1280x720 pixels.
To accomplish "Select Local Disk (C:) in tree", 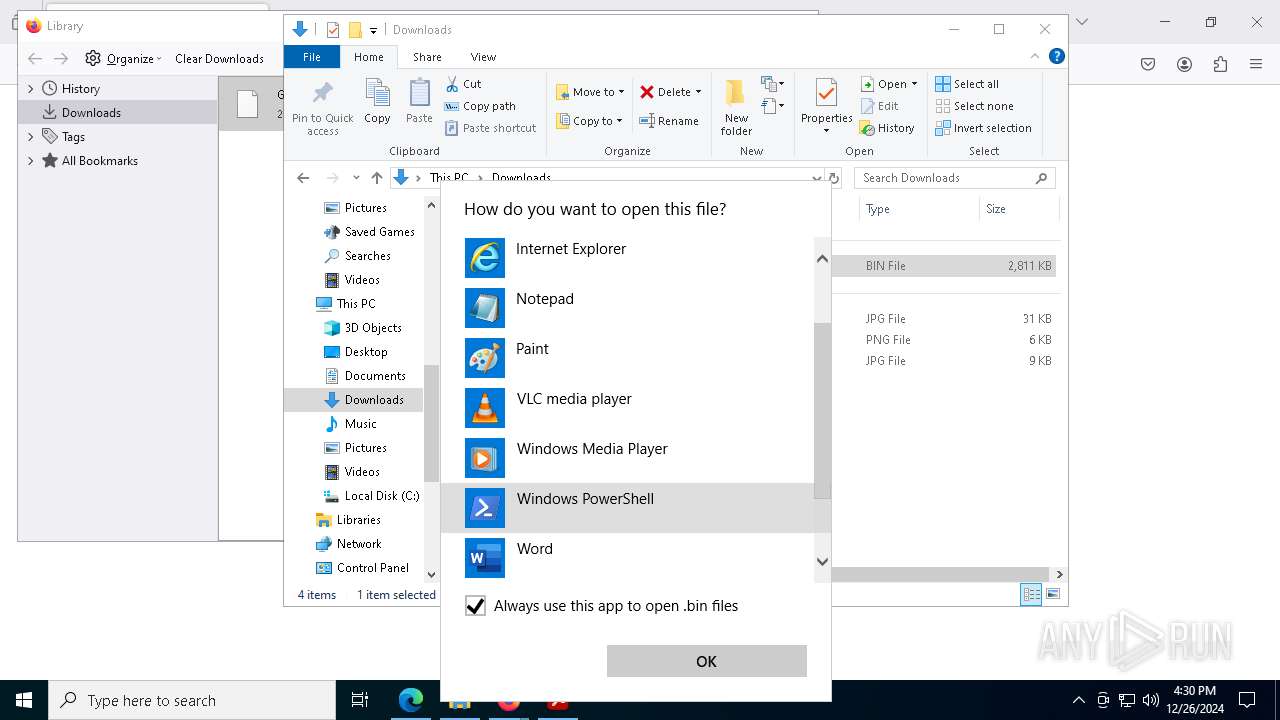I will click(x=371, y=496).
